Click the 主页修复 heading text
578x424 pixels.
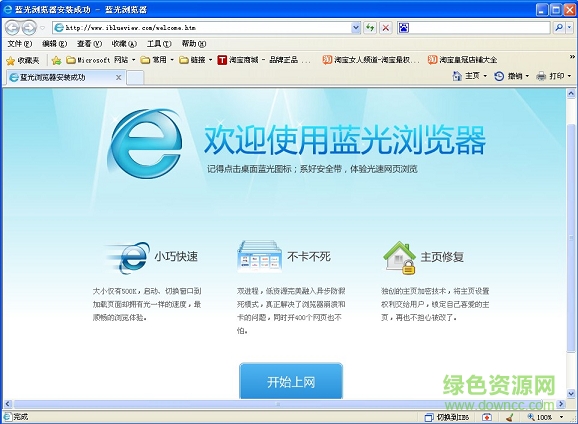coord(442,257)
